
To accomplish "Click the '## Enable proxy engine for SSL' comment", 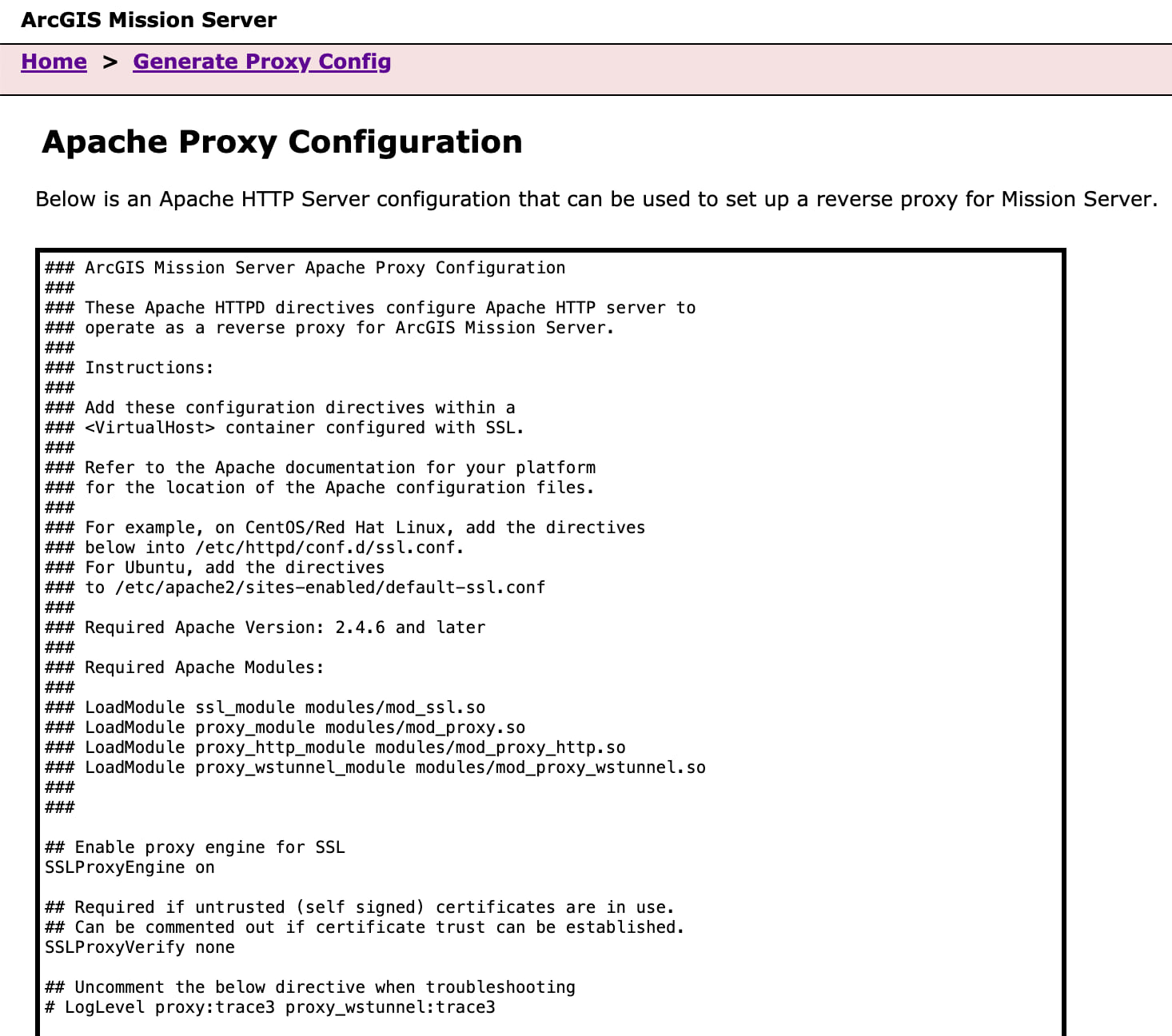I will [195, 847].
